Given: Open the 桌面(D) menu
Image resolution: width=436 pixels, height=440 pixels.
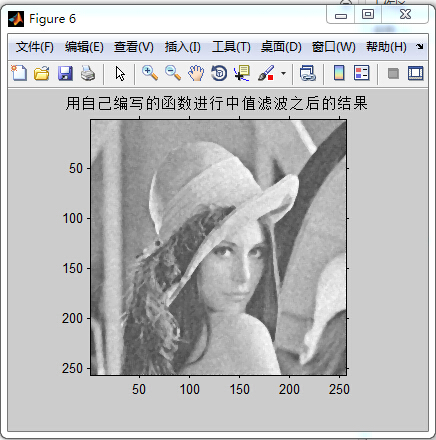Looking at the screenshot, I should point(281,47).
